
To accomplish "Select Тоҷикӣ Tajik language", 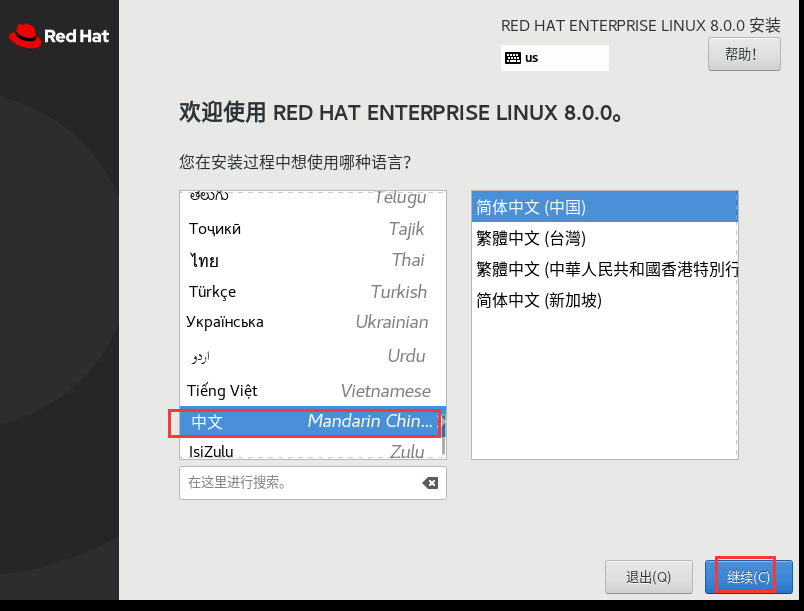I will click(x=313, y=229).
